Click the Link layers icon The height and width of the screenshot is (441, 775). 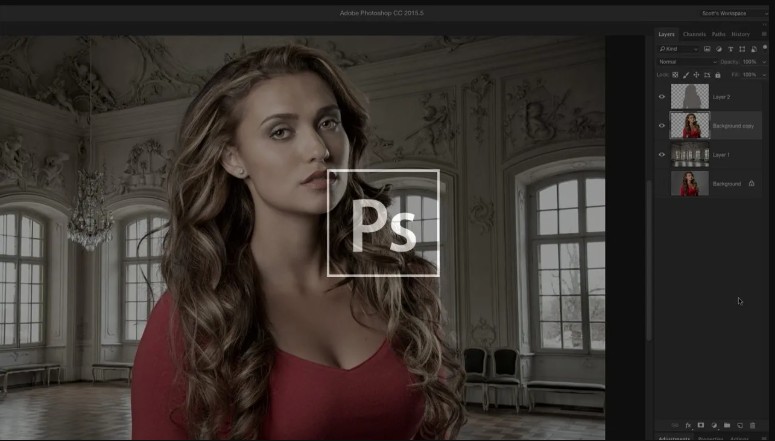(675, 425)
